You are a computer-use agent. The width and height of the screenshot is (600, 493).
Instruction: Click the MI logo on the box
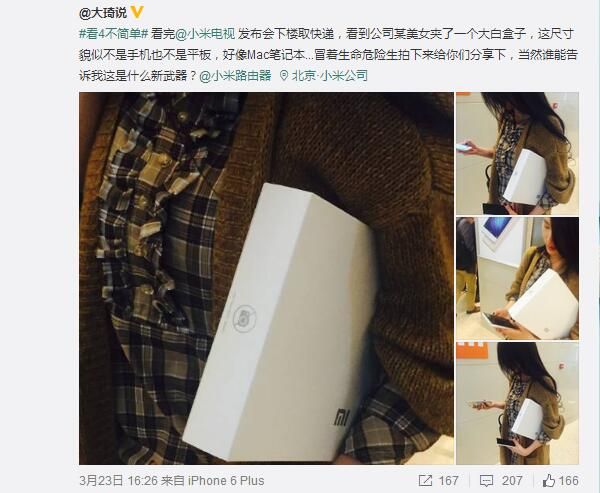[x=342, y=417]
